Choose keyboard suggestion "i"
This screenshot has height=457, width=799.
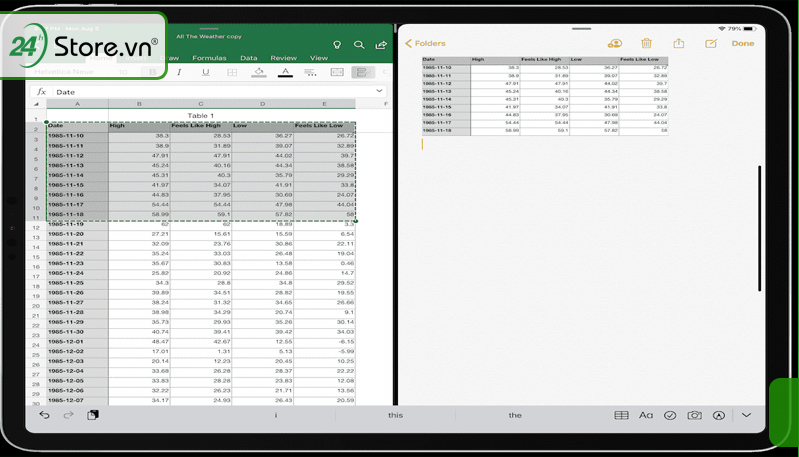click(x=276, y=415)
